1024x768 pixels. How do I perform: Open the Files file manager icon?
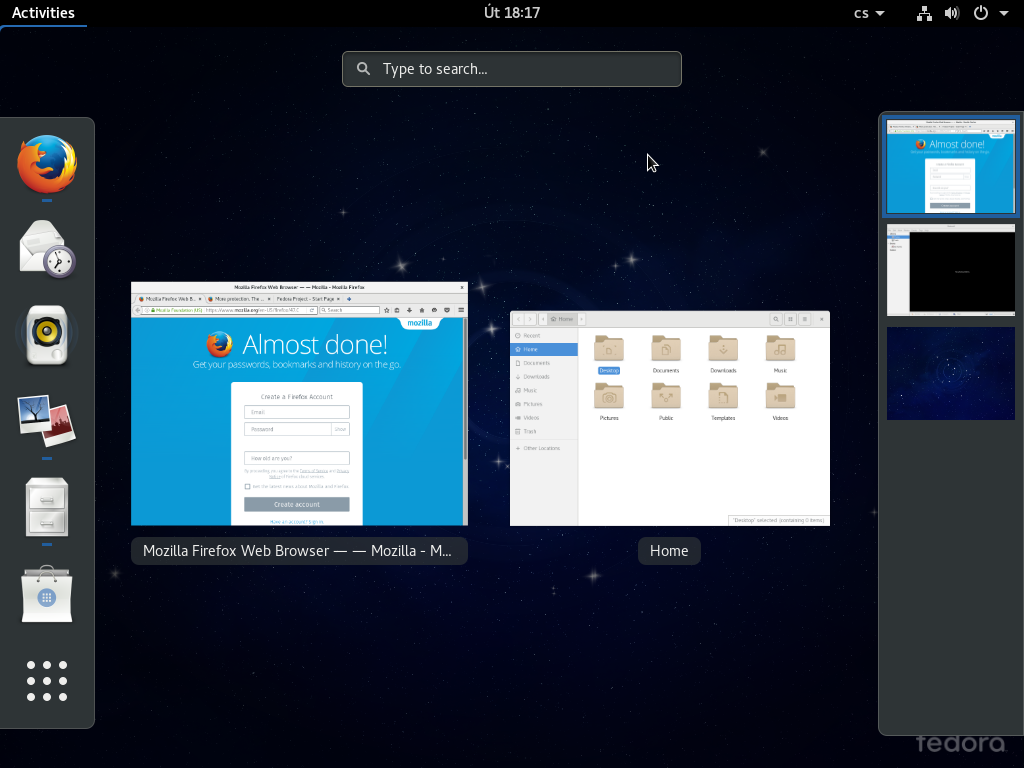tap(47, 507)
